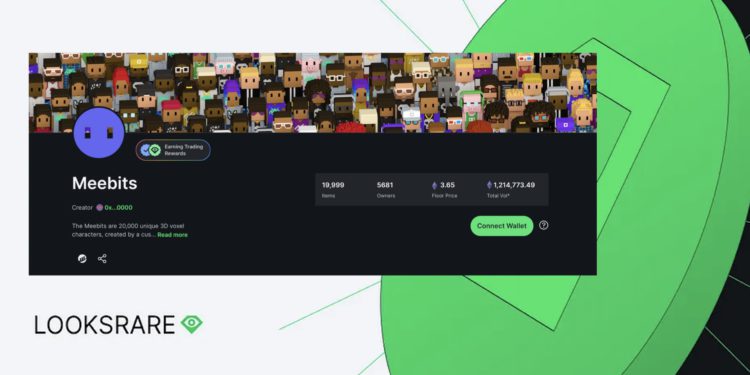The image size is (750, 375).
Task: Click the 5681 Owners stat
Action: pos(386,189)
